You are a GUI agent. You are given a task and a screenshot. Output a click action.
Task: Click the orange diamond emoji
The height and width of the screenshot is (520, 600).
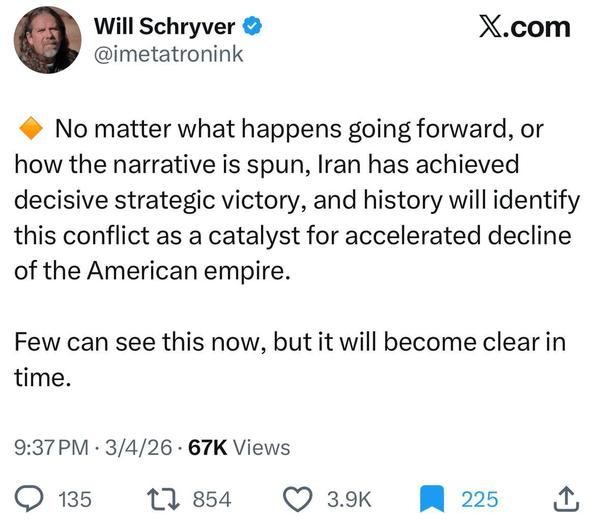pos(30,129)
